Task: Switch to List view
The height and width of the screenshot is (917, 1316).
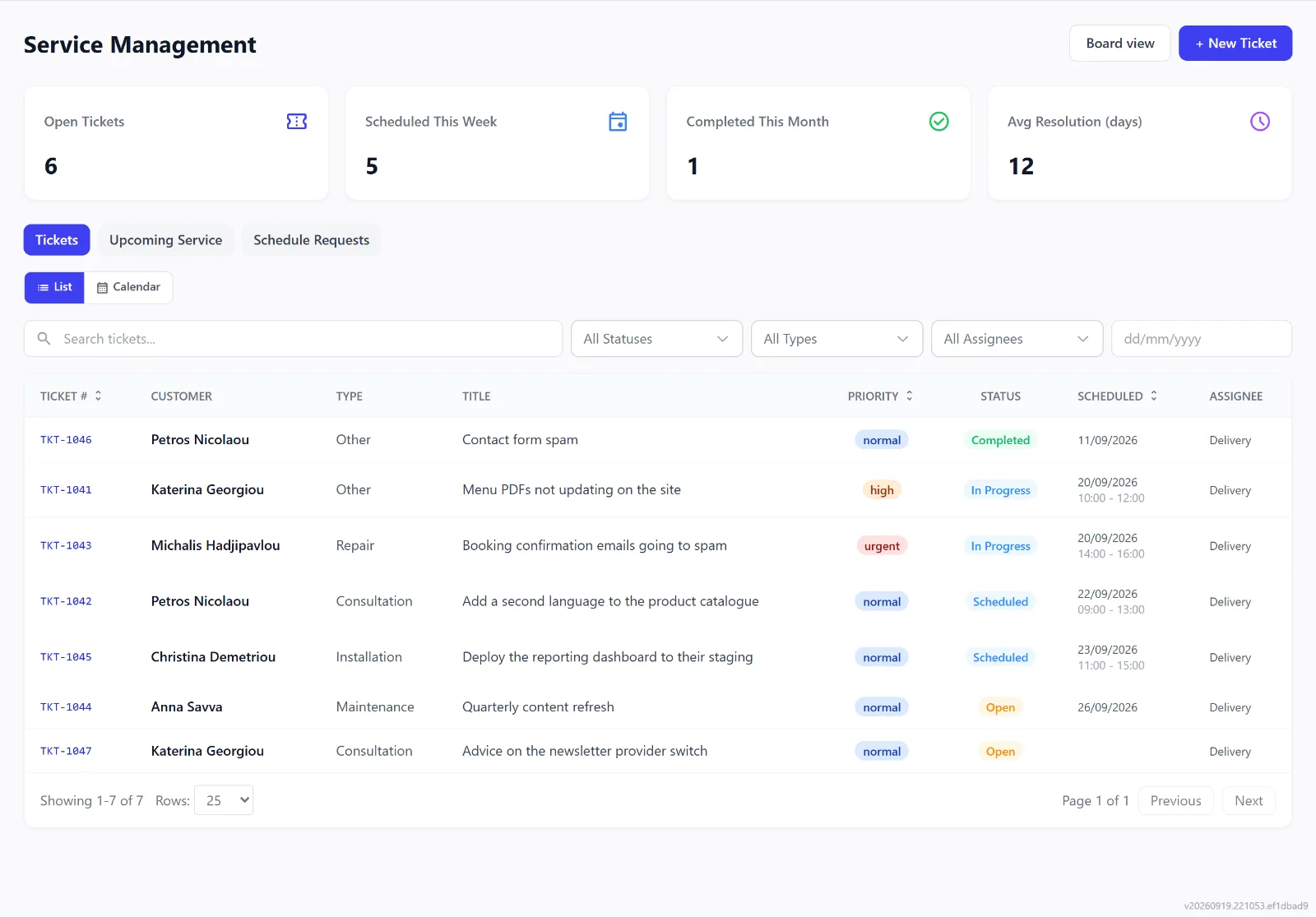Action: (54, 288)
